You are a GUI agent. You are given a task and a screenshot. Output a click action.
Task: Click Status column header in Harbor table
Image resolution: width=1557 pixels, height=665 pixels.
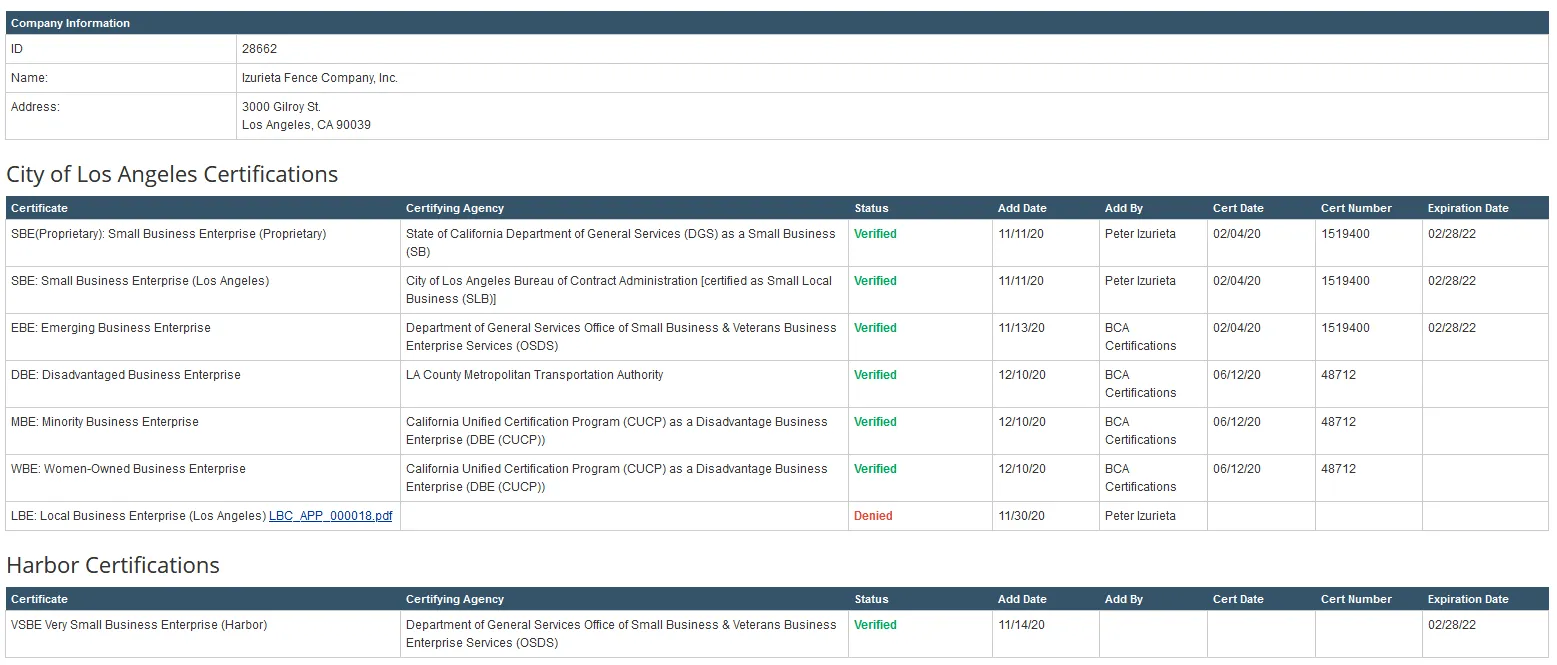point(871,599)
